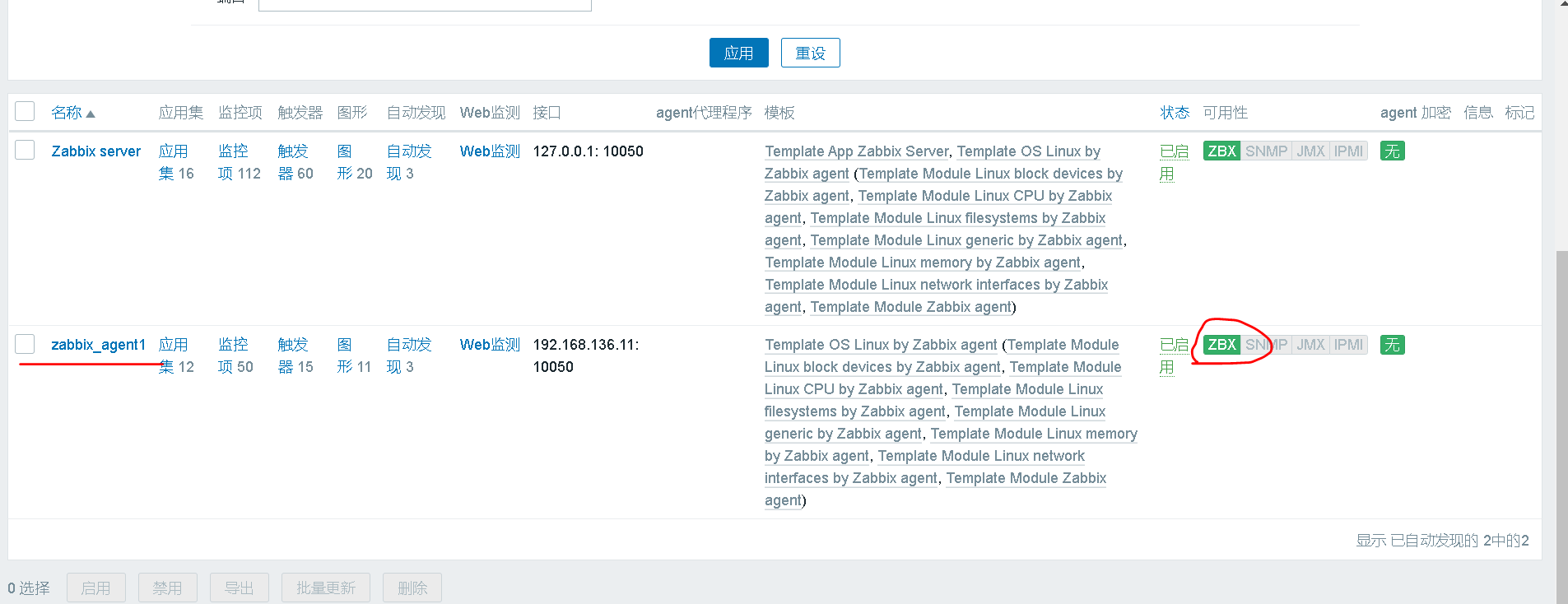Open Template Module Linux memory link in zabbix_agent1 row
This screenshot has width=1568, height=604.
1034,434
